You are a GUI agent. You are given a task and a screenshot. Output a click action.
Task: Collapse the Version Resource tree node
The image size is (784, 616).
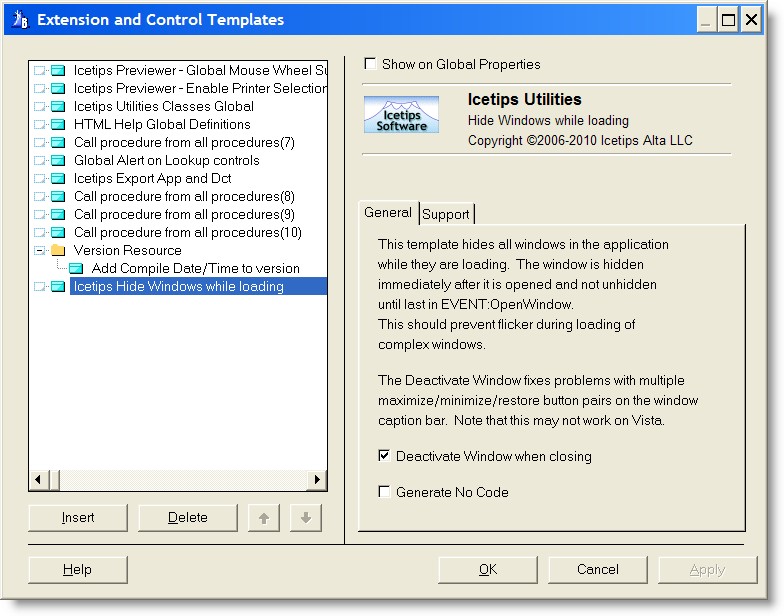tap(39, 250)
